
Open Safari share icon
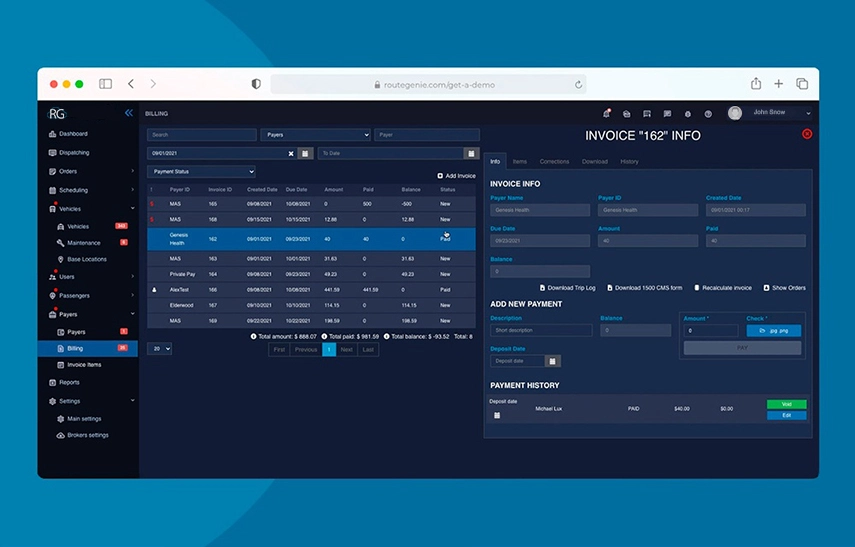tap(756, 83)
